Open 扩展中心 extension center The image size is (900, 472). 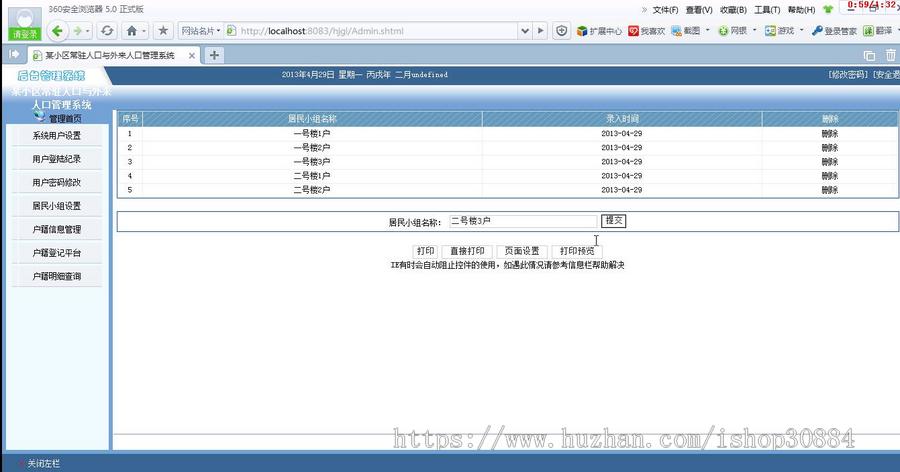click(x=599, y=31)
